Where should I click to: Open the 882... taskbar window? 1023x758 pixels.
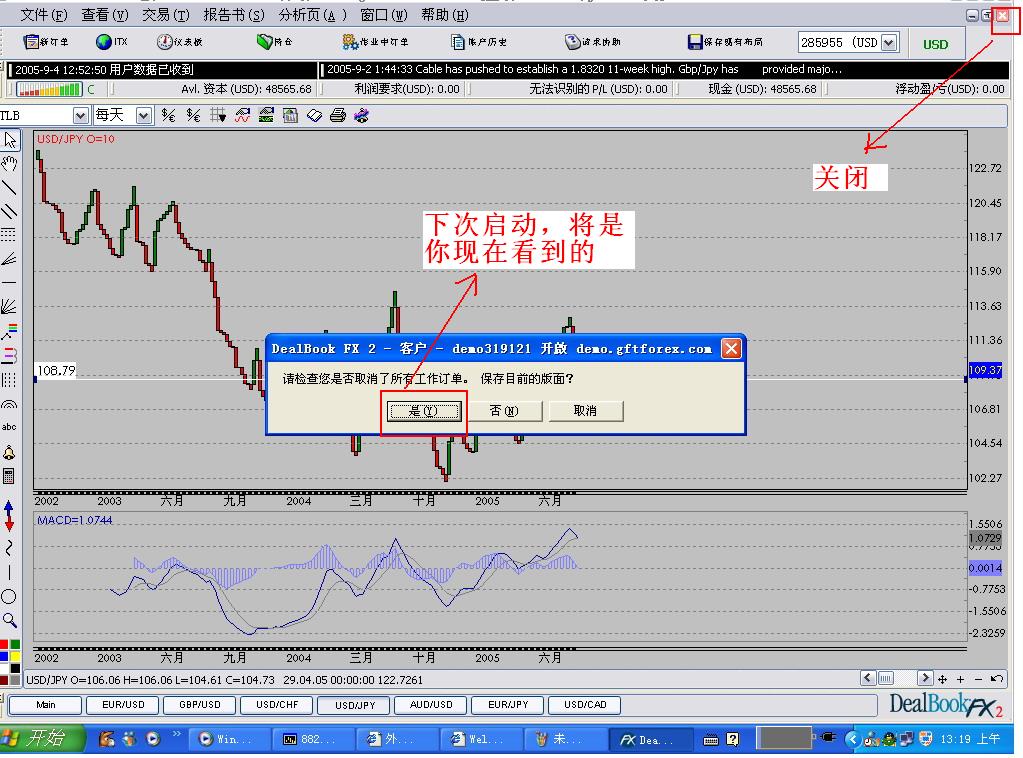click(314, 739)
